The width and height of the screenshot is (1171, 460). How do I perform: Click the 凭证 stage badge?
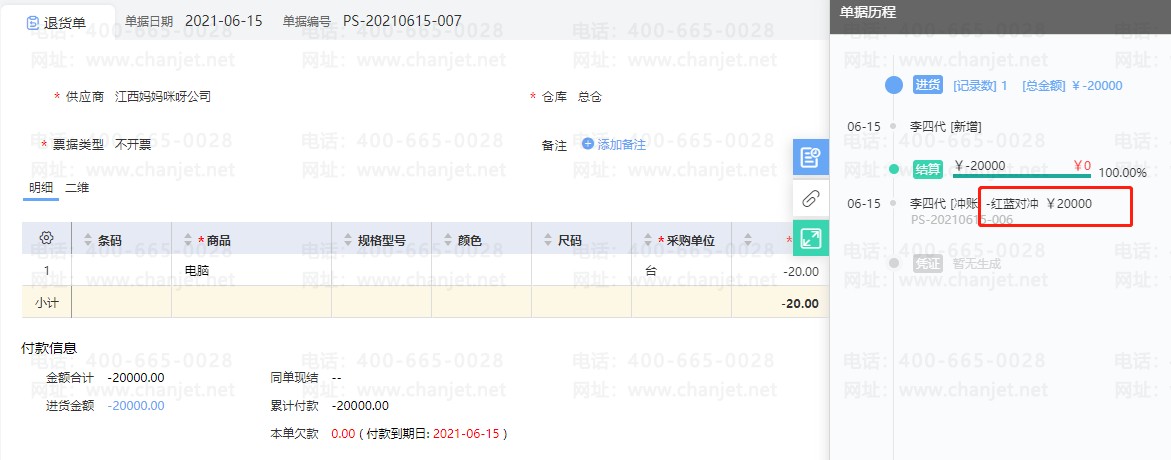click(928, 263)
